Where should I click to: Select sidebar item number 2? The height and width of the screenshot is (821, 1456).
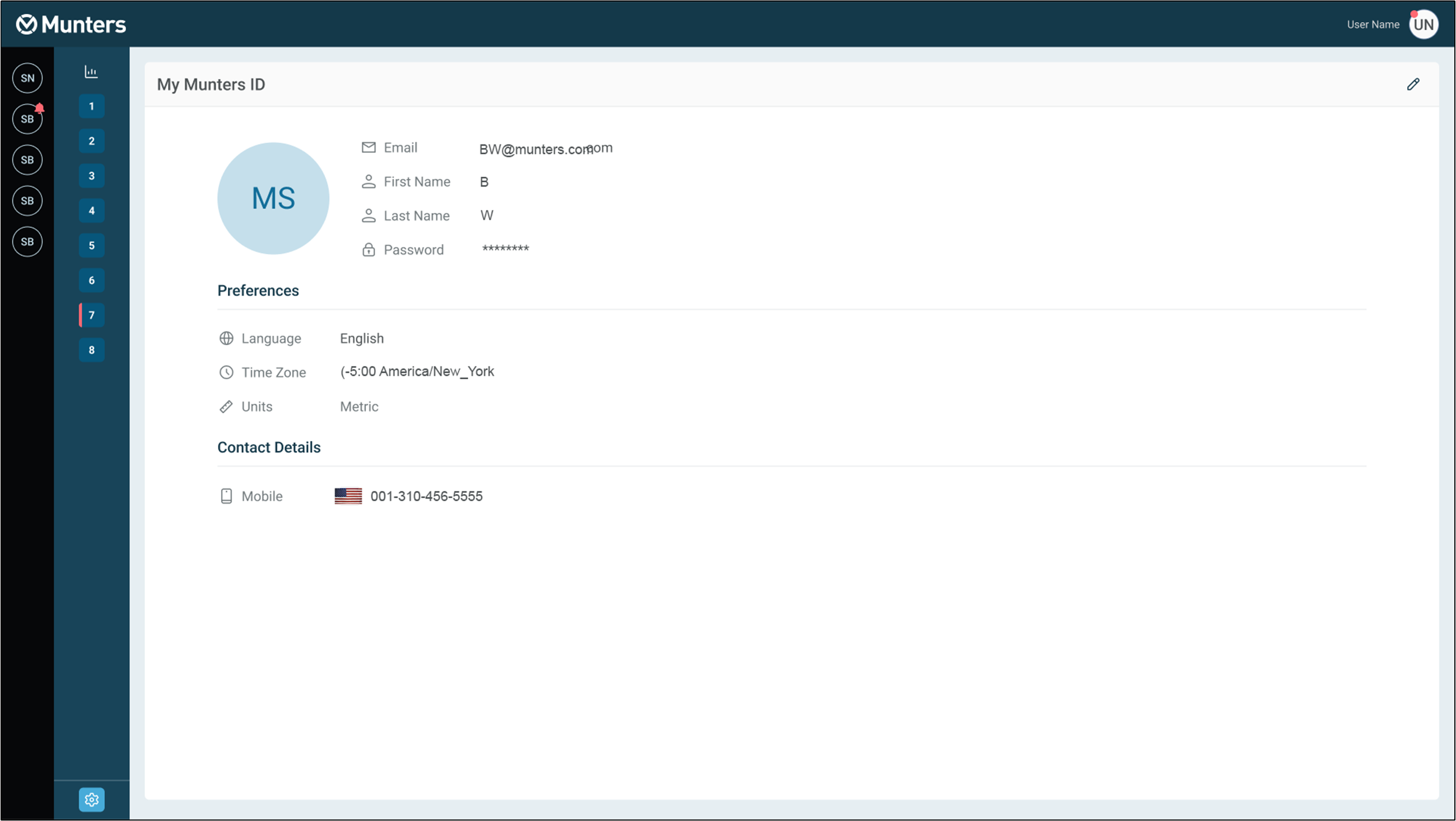pyautogui.click(x=91, y=141)
